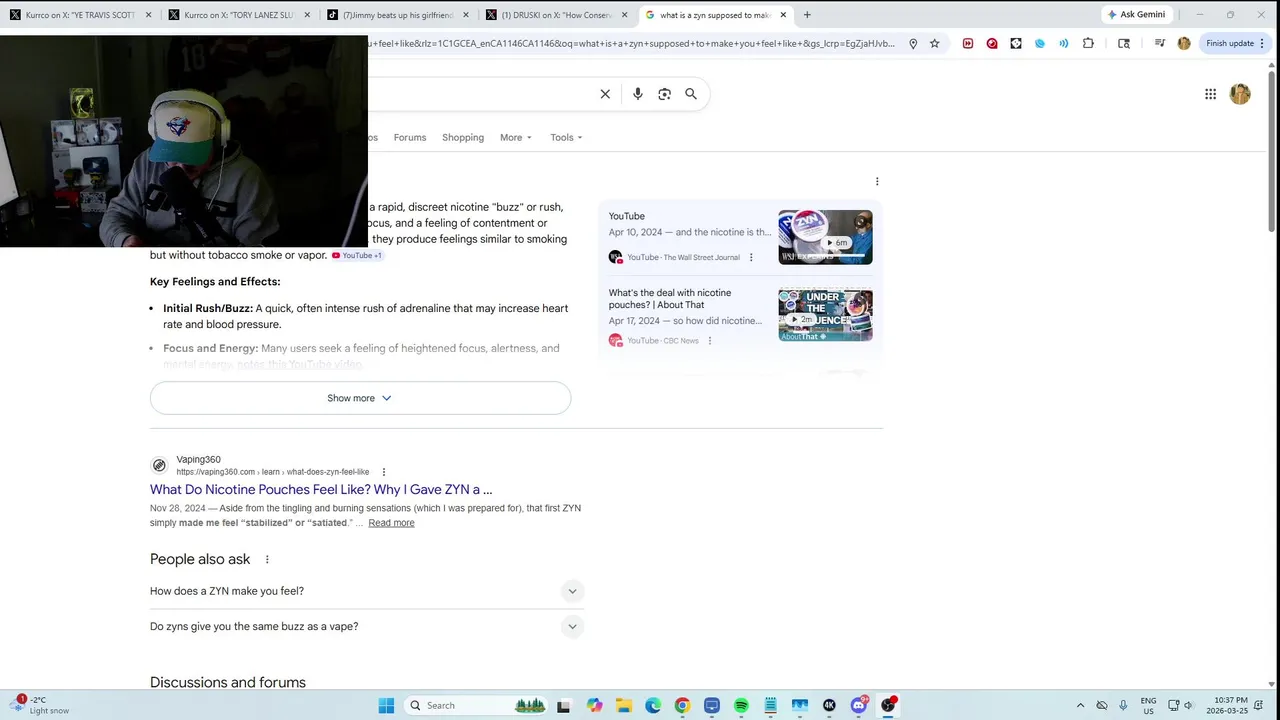
Task: Close the active Google search tab
Action: [x=783, y=15]
